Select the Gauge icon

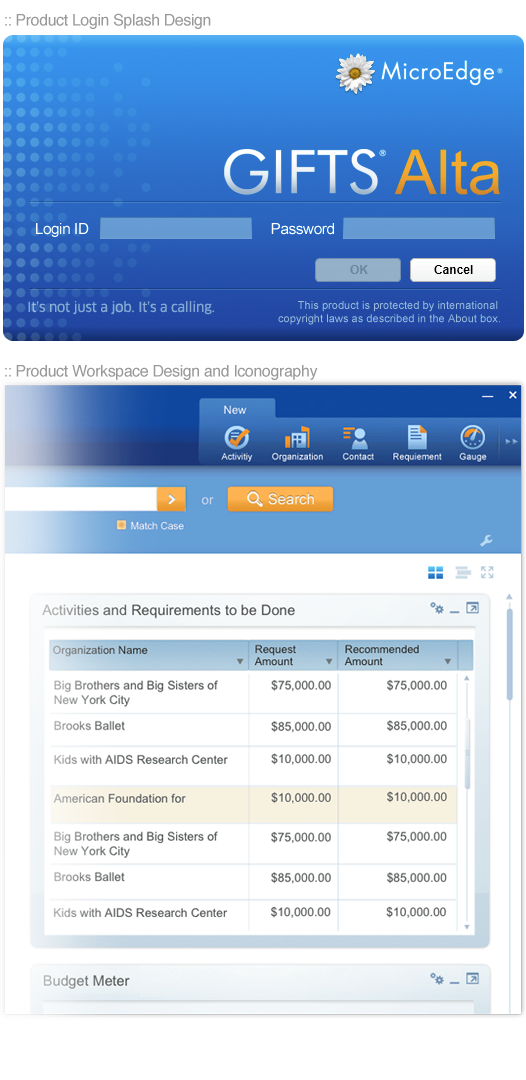coord(472,437)
